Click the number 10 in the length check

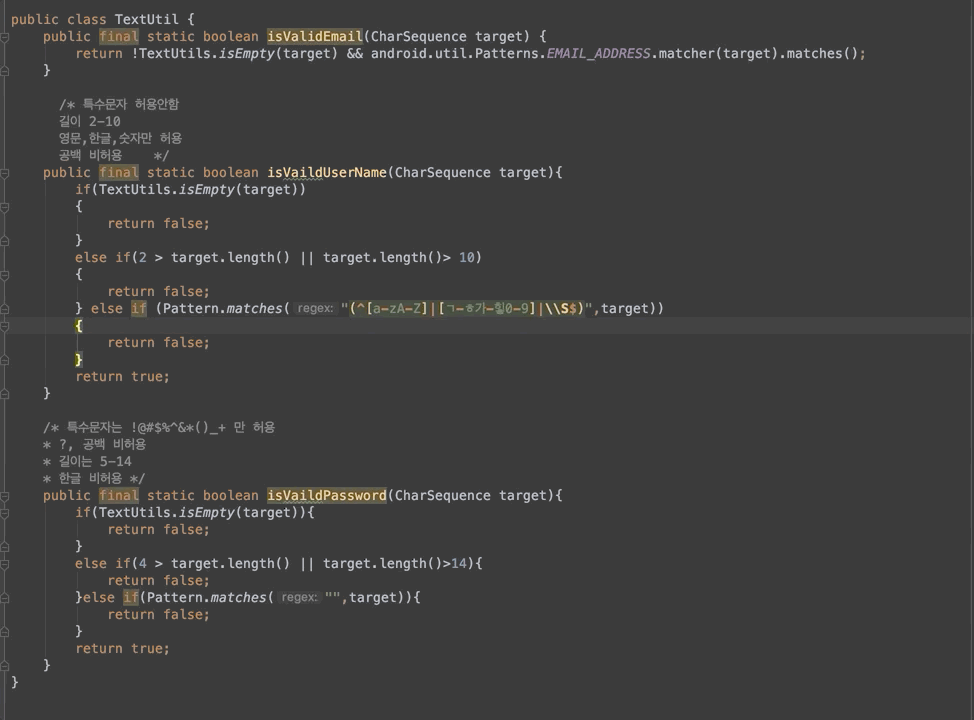[467, 257]
